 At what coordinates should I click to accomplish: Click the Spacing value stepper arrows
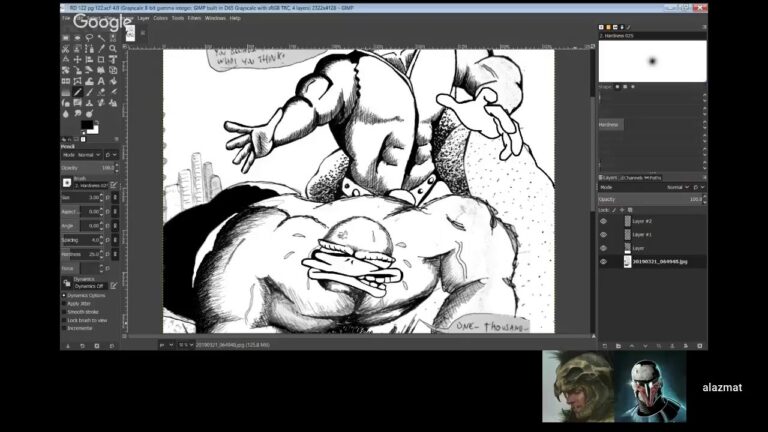(101, 240)
